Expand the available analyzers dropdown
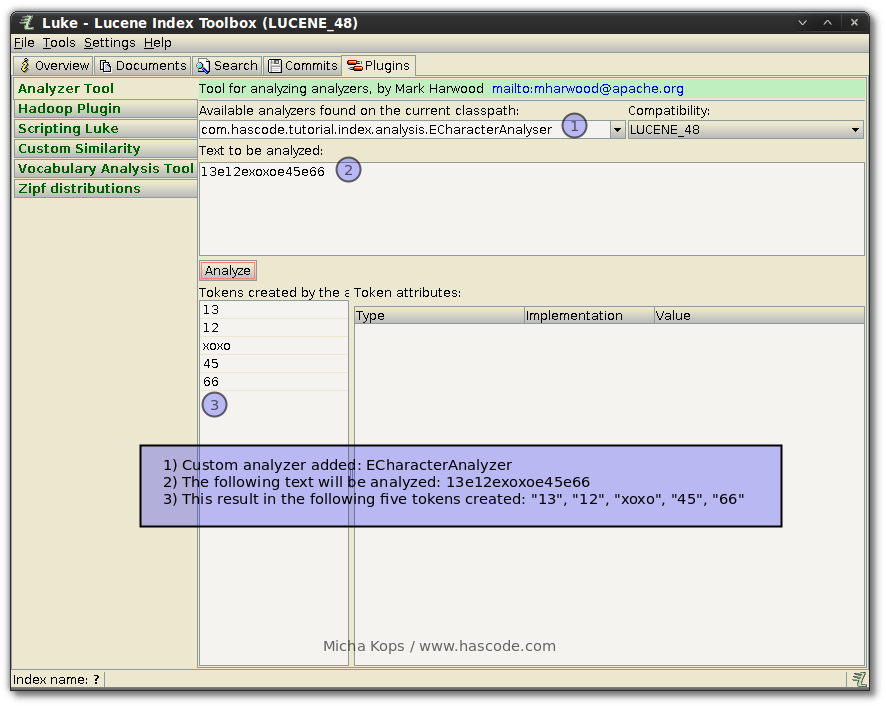Image resolution: width=886 pixels, height=706 pixels. pyautogui.click(x=617, y=130)
